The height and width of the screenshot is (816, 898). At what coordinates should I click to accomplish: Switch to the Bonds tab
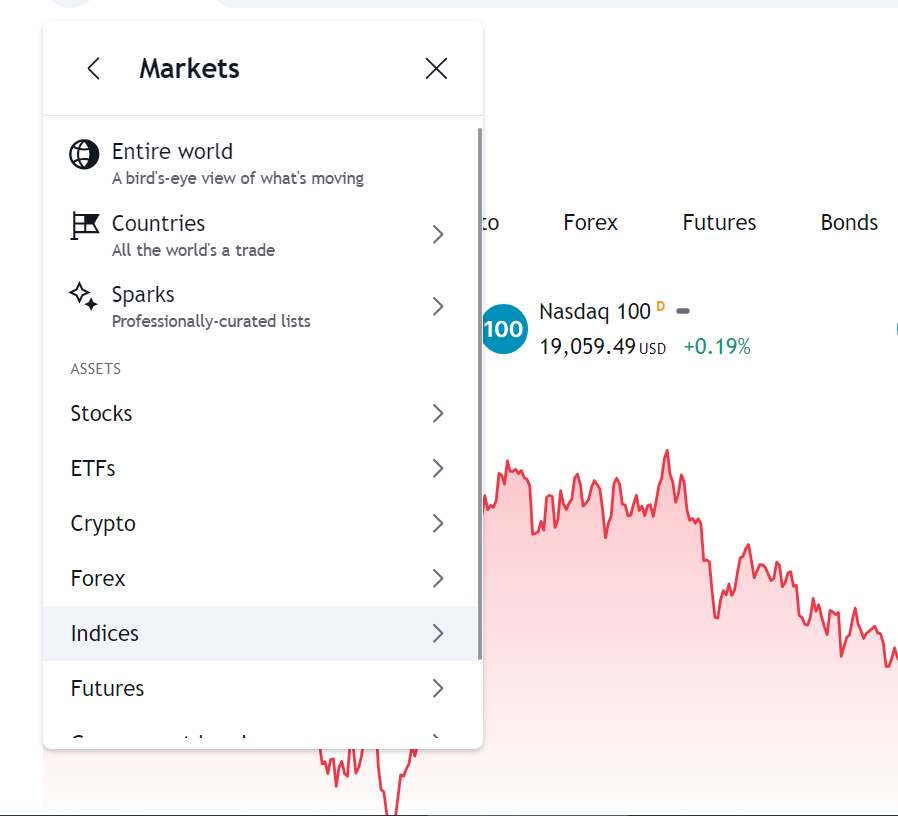[849, 222]
